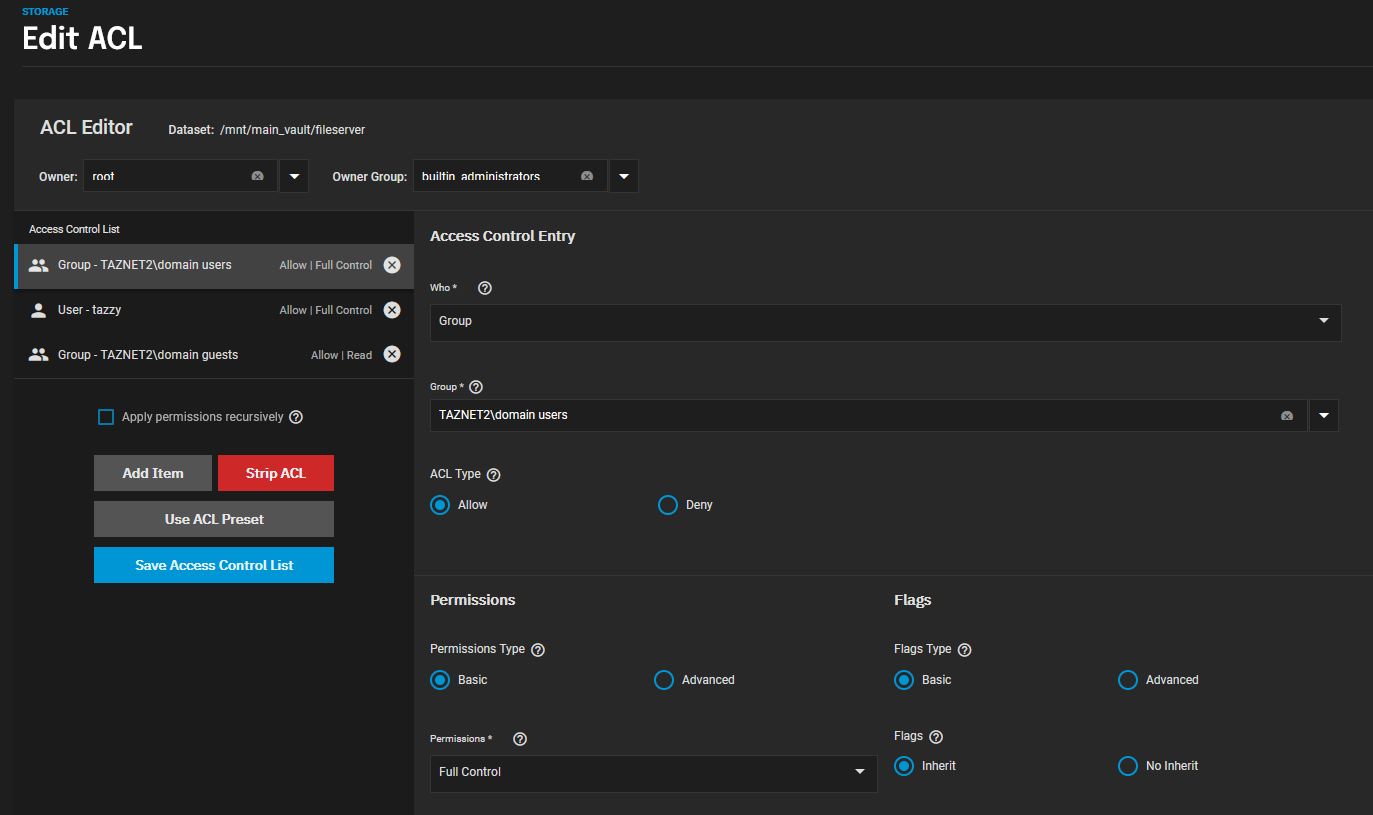Image resolution: width=1373 pixels, height=815 pixels.
Task: Remove the domain users ACL entry
Action: 392,265
